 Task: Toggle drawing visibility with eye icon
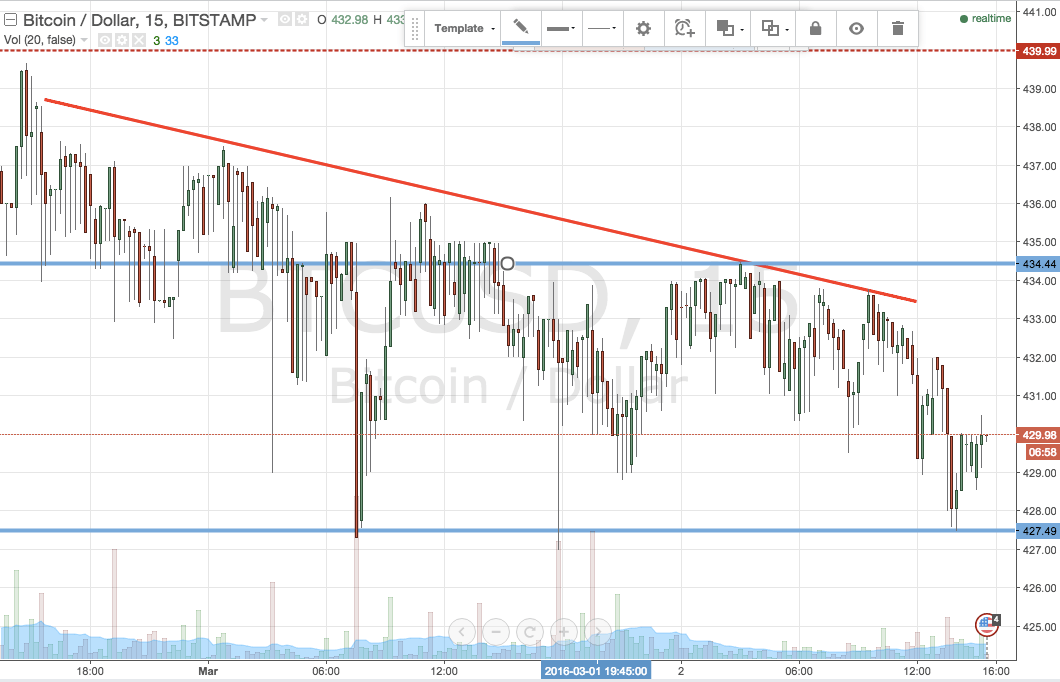pyautogui.click(x=856, y=28)
